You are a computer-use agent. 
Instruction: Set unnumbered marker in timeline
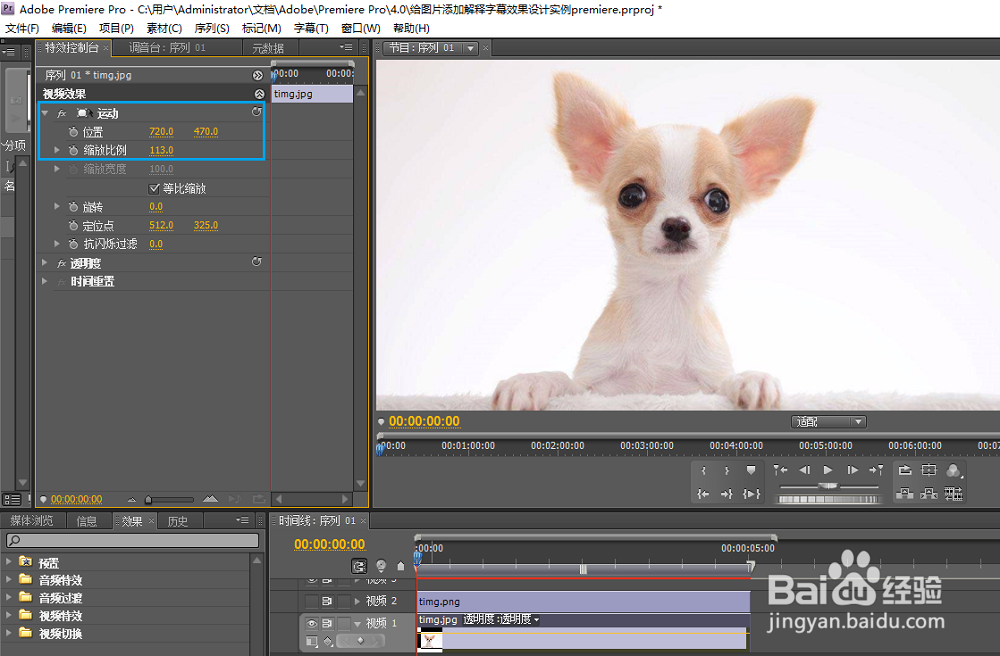point(401,565)
